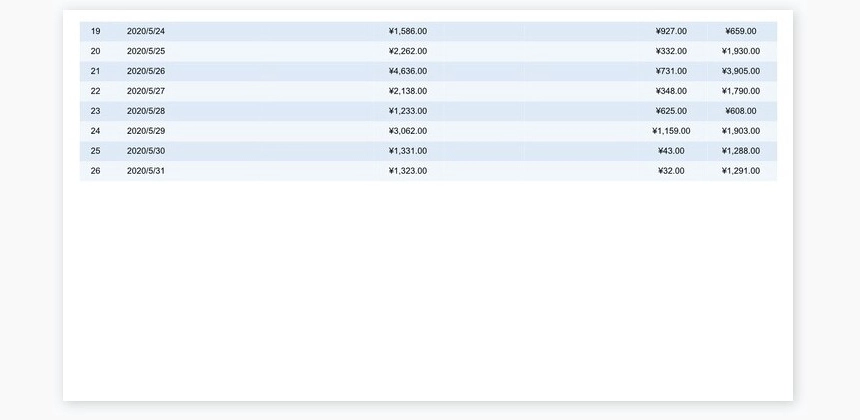Screen dimensions: 860x420
Task: Select the ¥43.00 cell
Action: pos(671,151)
